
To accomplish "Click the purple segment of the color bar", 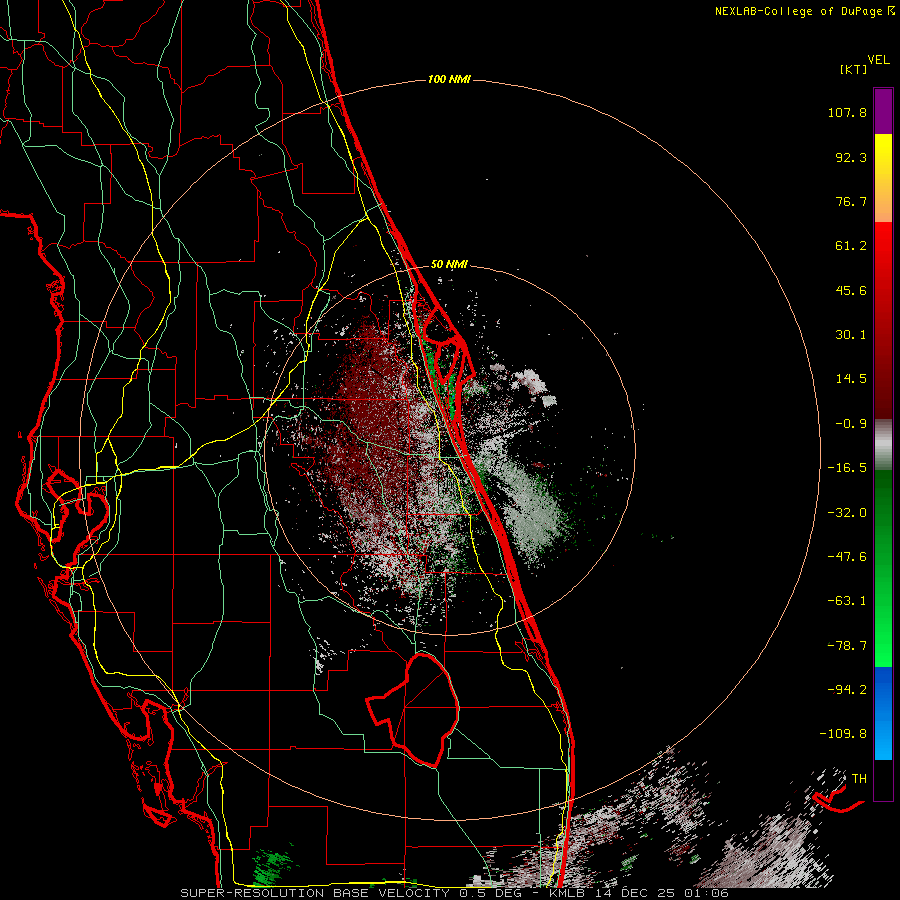I will pyautogui.click(x=883, y=111).
